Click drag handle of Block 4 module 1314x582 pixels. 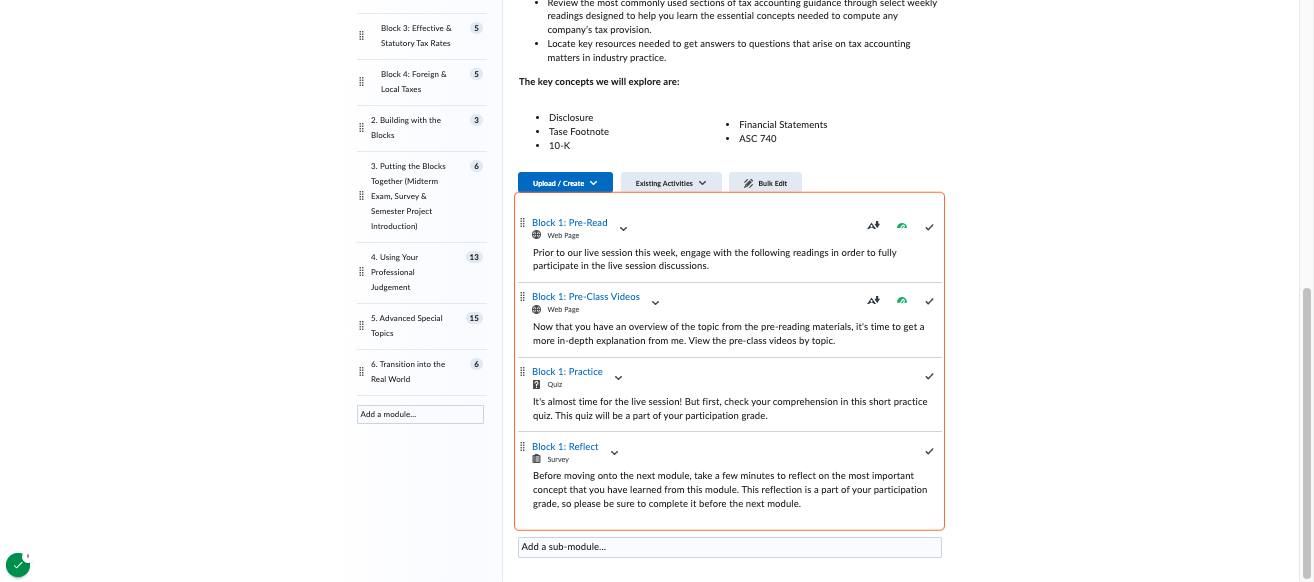coord(361,82)
